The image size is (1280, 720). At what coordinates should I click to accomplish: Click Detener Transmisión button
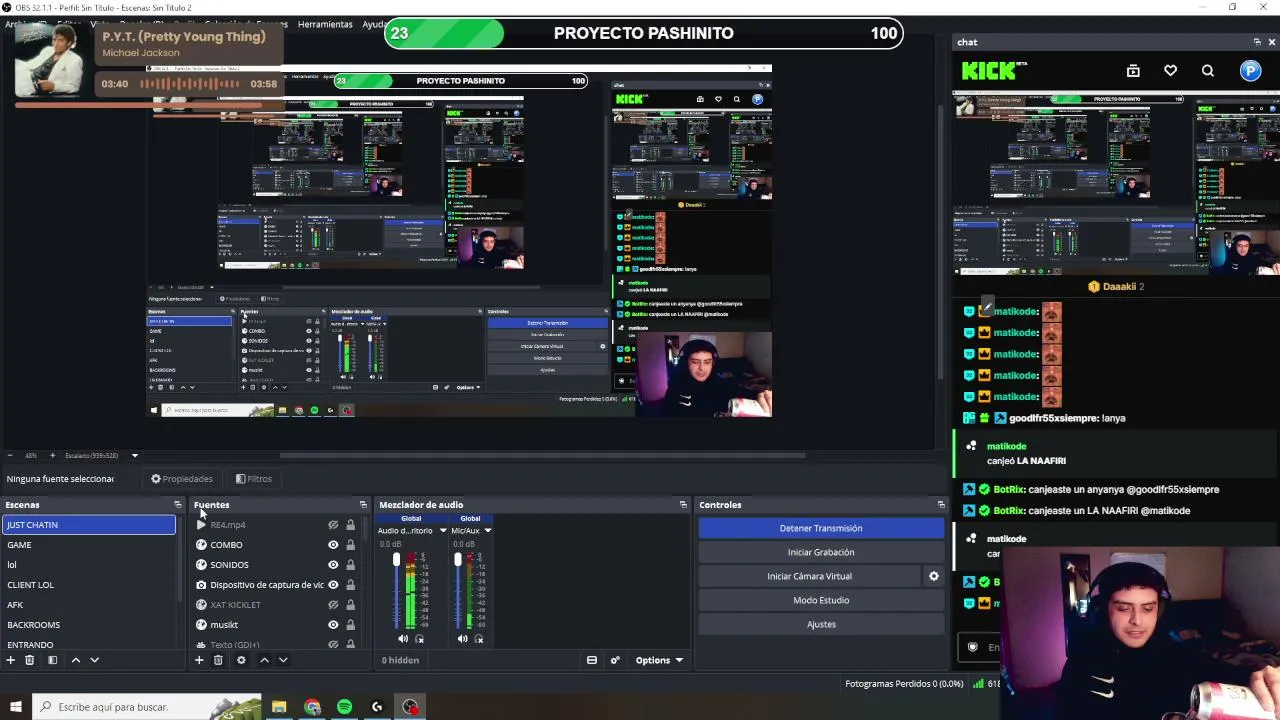[x=821, y=528]
